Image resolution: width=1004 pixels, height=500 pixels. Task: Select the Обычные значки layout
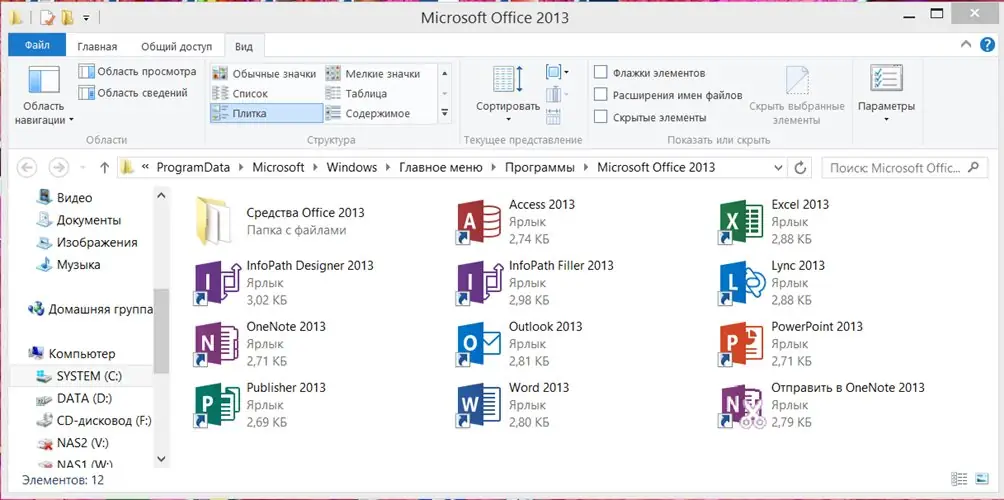[265, 74]
